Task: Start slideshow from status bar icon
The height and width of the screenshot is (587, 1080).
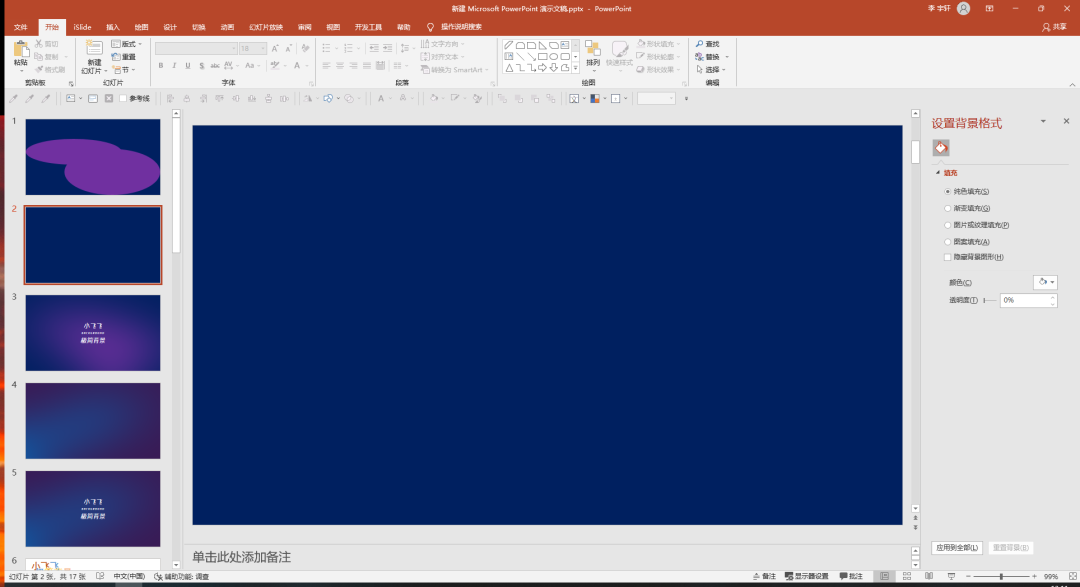Action: pyautogui.click(x=951, y=576)
